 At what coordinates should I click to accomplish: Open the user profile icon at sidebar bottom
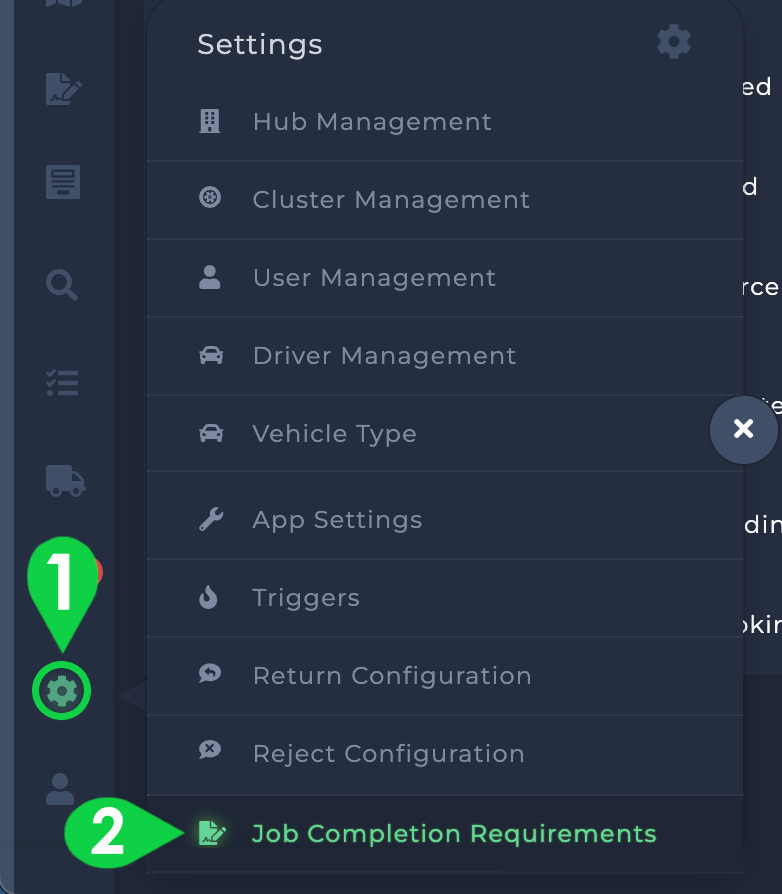pos(59,790)
